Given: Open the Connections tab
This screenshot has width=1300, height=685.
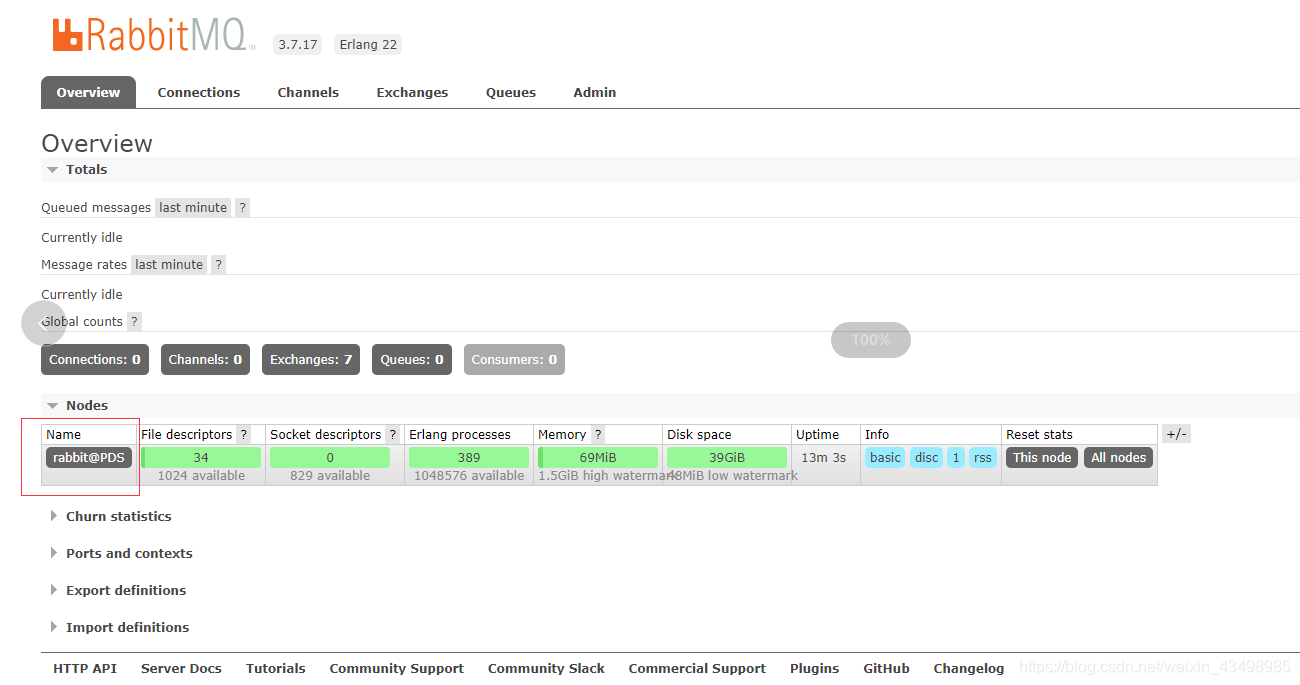Looking at the screenshot, I should 199,93.
